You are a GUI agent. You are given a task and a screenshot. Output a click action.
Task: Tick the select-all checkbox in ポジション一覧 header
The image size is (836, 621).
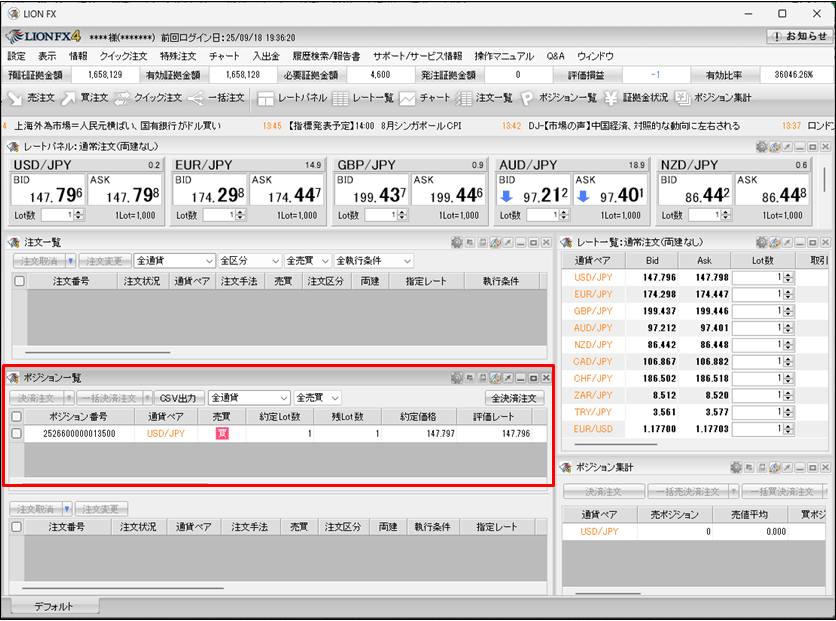click(16, 416)
